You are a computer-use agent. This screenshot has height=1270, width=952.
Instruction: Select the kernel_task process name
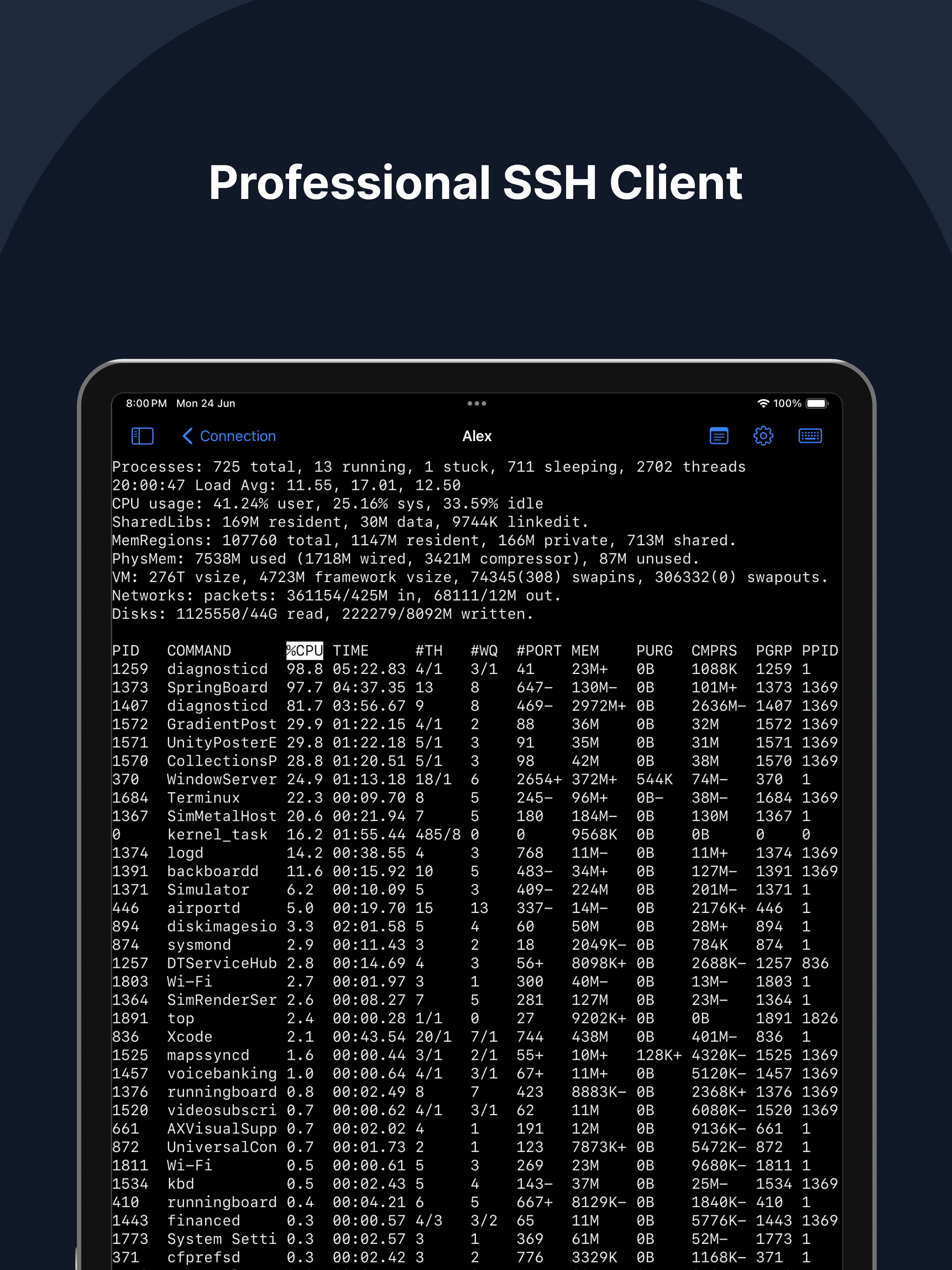218,834
